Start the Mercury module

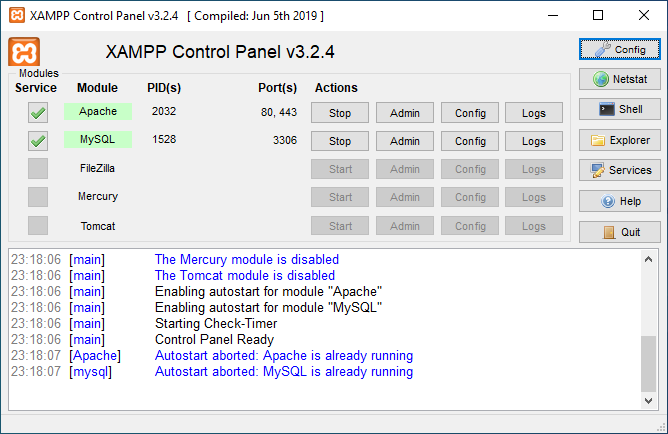coord(340,197)
